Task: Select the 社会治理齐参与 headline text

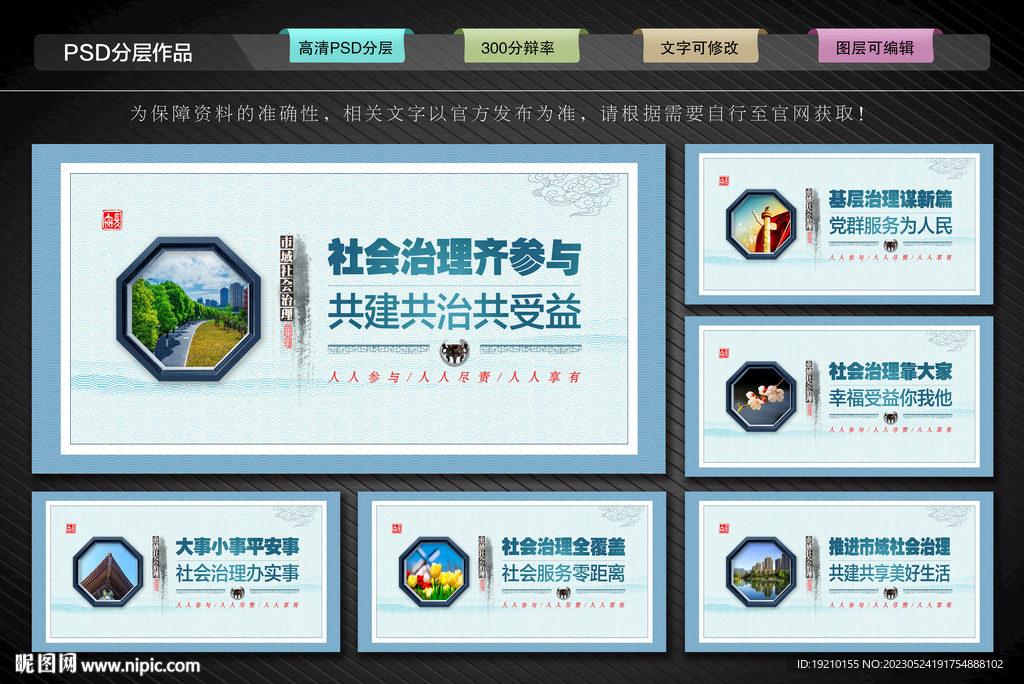Action: 454,257
